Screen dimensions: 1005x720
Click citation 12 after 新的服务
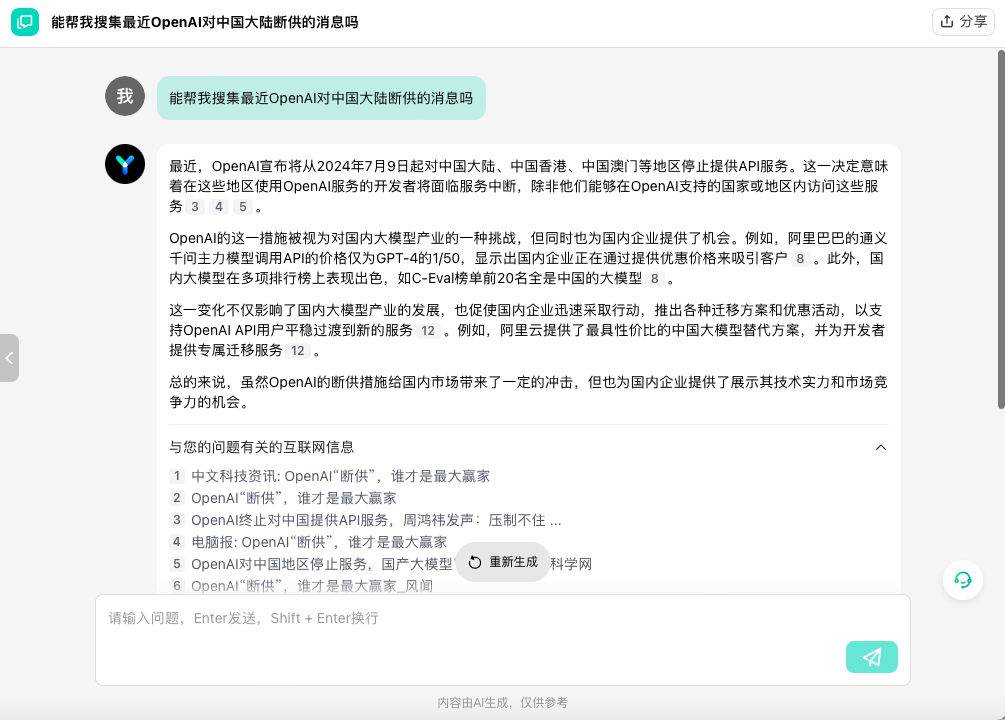[x=428, y=330]
